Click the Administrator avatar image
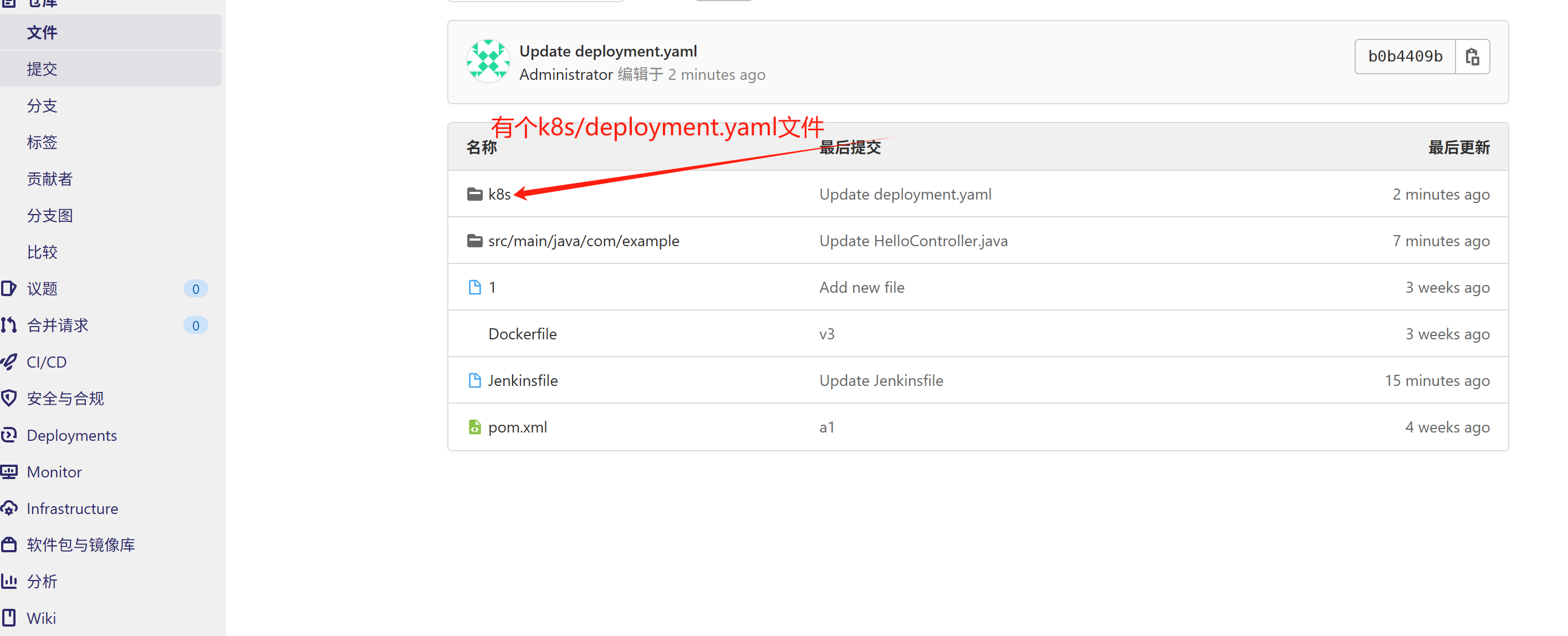1568x636 pixels. pos(488,62)
